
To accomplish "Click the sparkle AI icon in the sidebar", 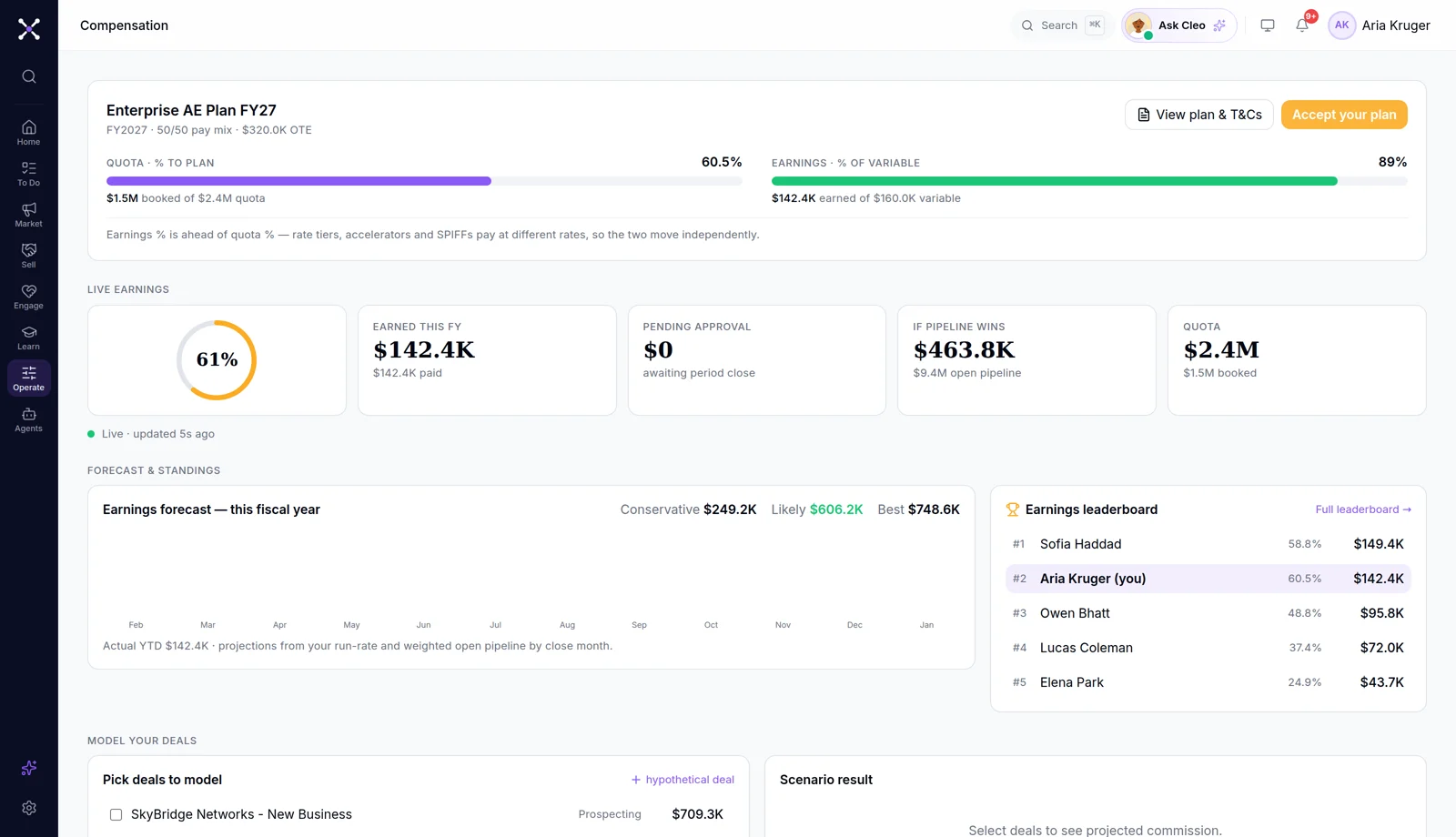I will 29,768.
